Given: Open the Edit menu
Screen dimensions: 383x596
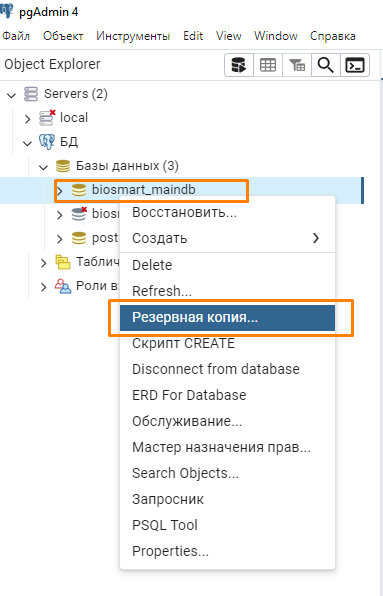Looking at the screenshot, I should pos(193,36).
